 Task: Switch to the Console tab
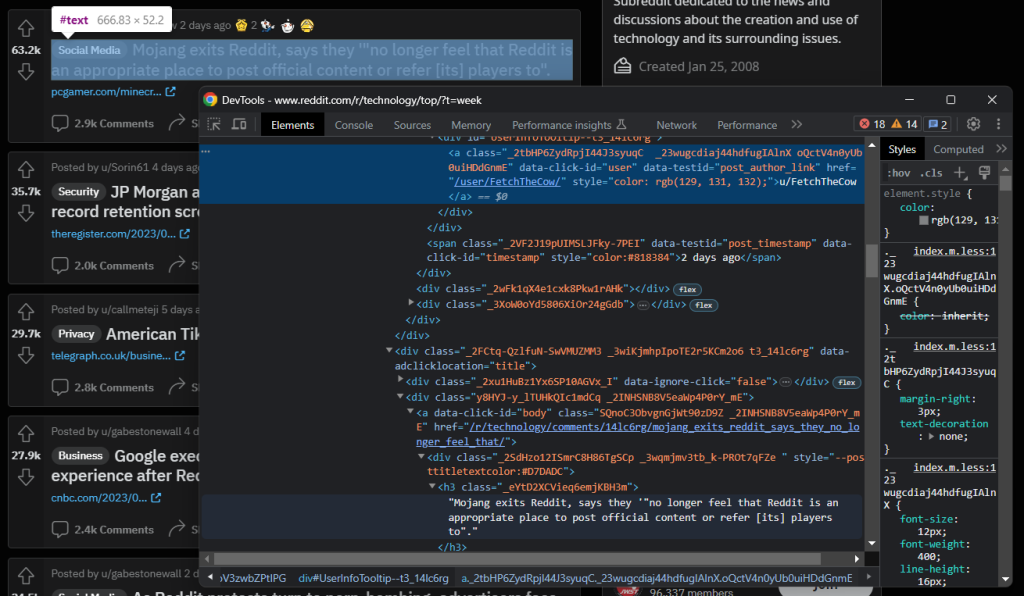[x=353, y=125]
